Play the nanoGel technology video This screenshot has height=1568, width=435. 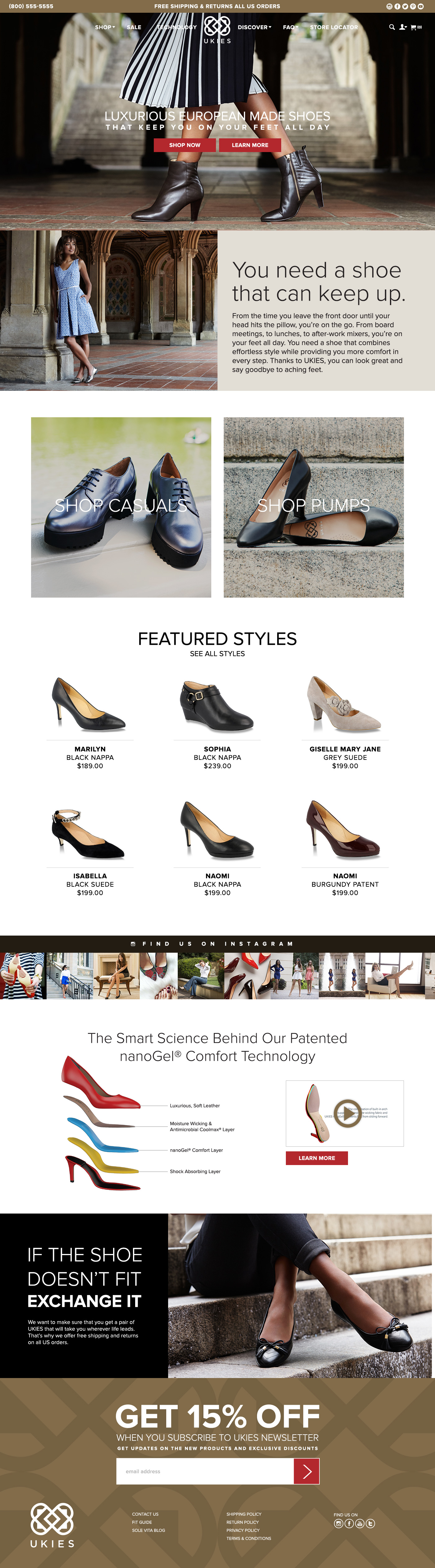[x=347, y=1113]
